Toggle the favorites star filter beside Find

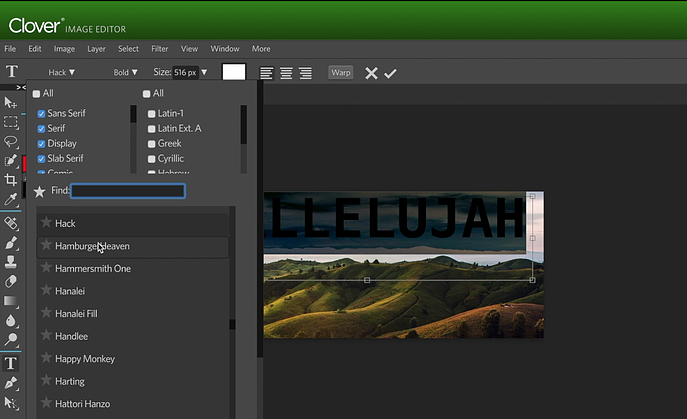click(39, 191)
